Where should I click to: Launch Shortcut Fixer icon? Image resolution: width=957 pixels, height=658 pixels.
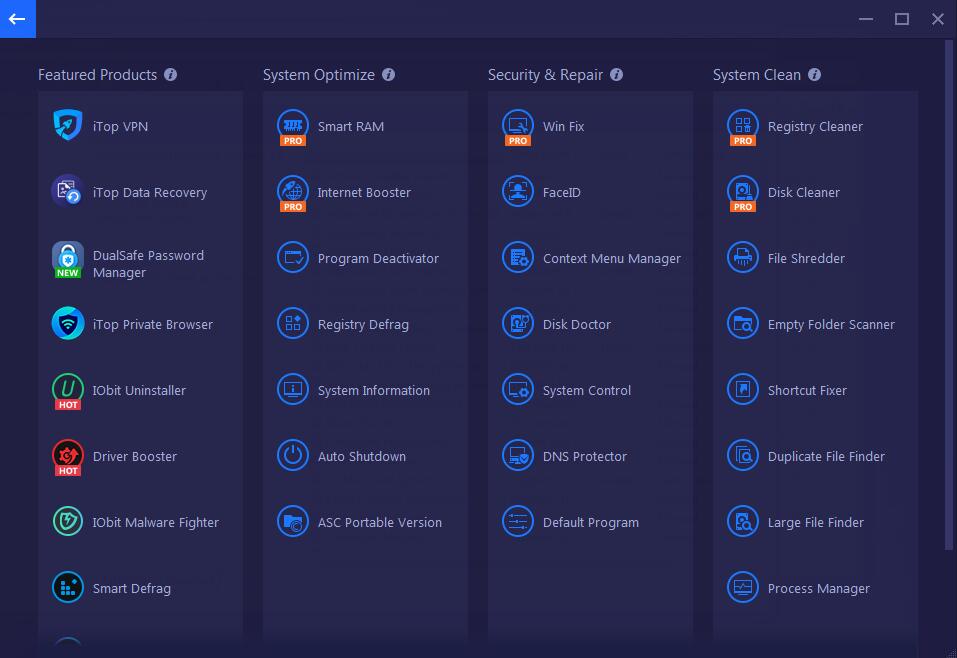[743, 389]
